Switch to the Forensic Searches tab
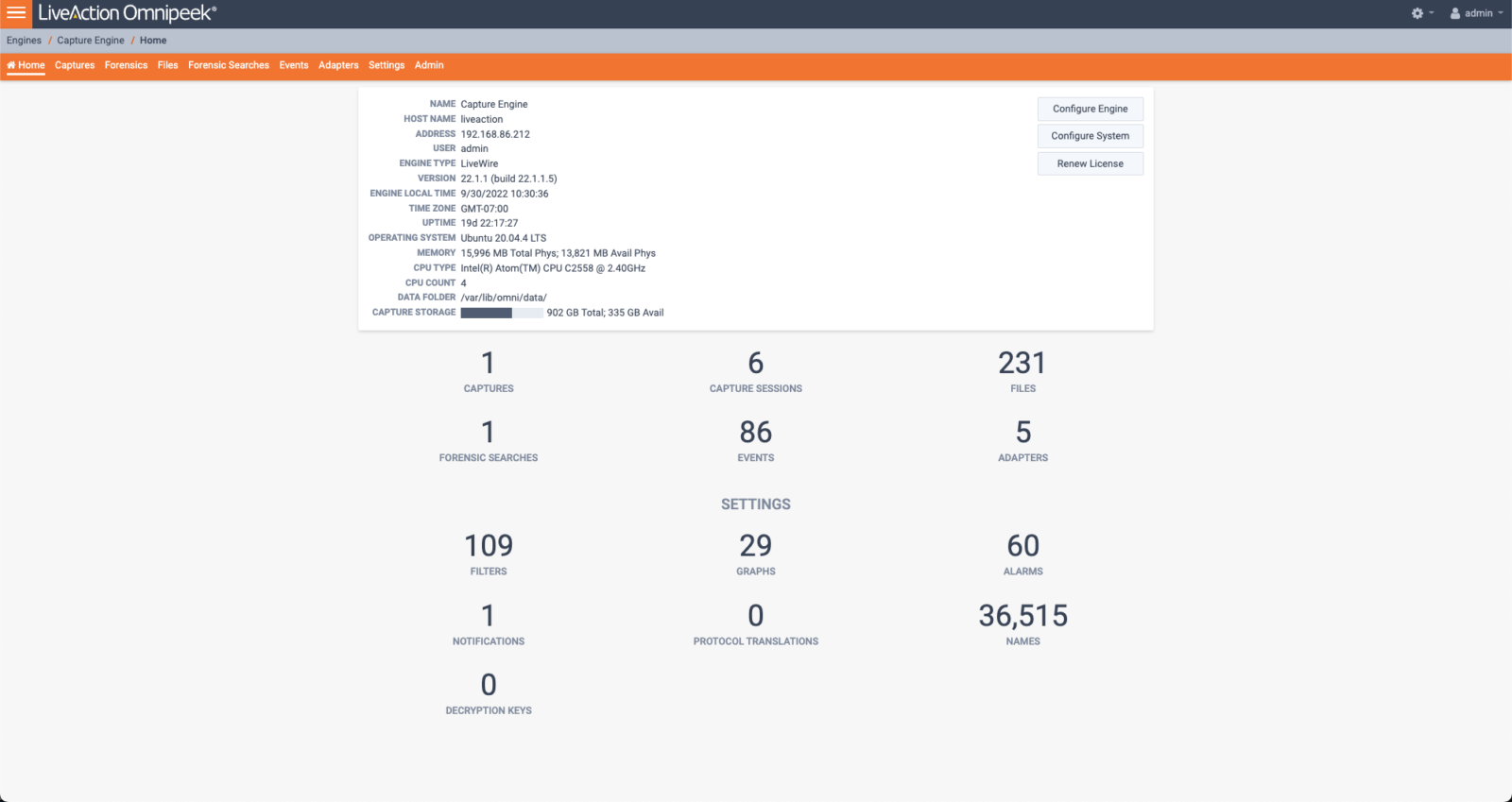 [229, 65]
